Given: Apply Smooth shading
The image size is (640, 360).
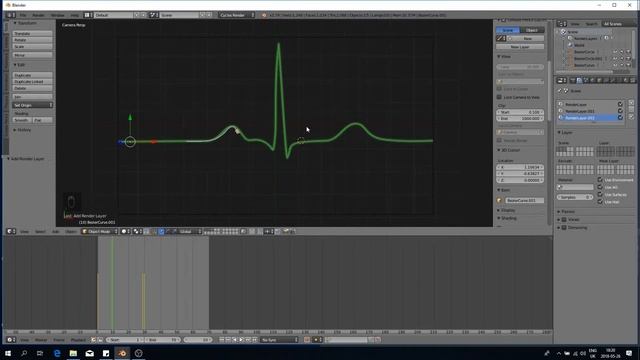Looking at the screenshot, I should (x=22, y=120).
